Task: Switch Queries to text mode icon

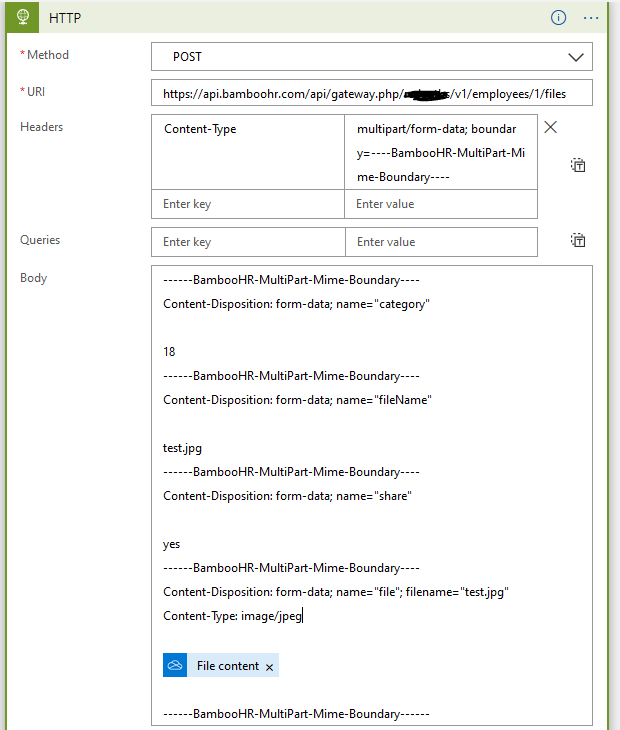Action: pos(578,240)
